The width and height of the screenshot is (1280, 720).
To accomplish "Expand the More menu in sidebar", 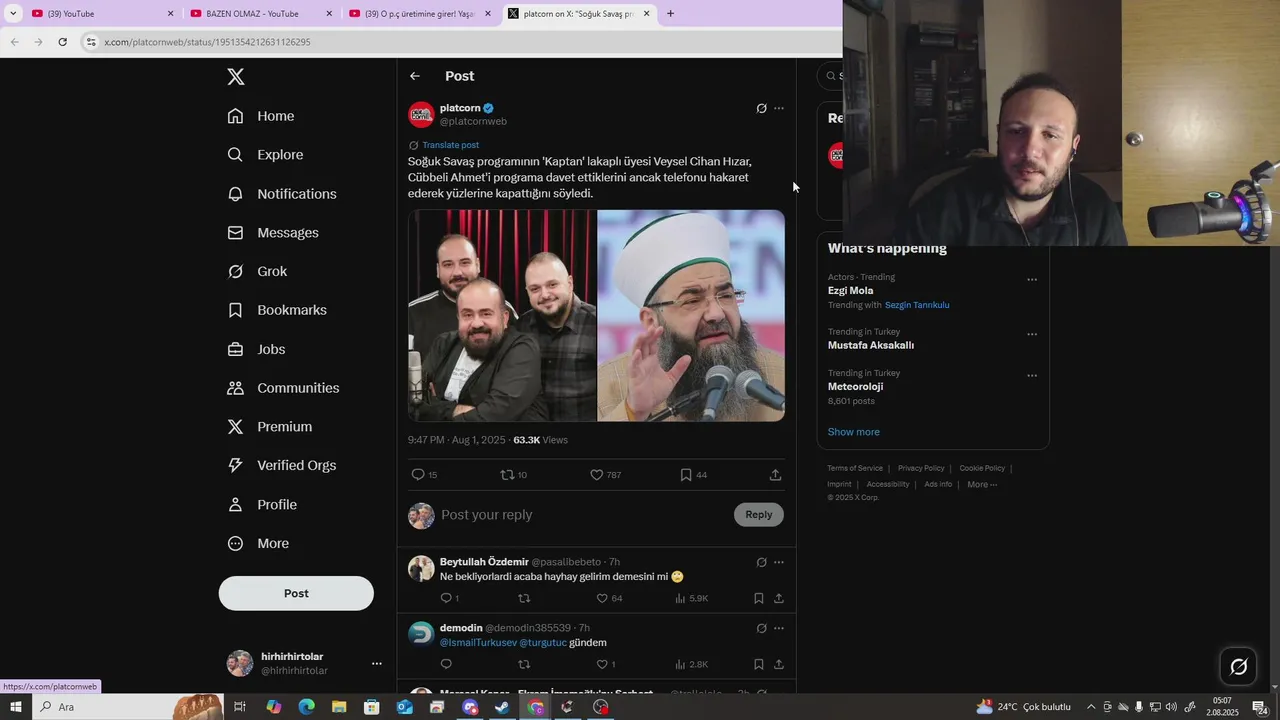I will coord(258,543).
